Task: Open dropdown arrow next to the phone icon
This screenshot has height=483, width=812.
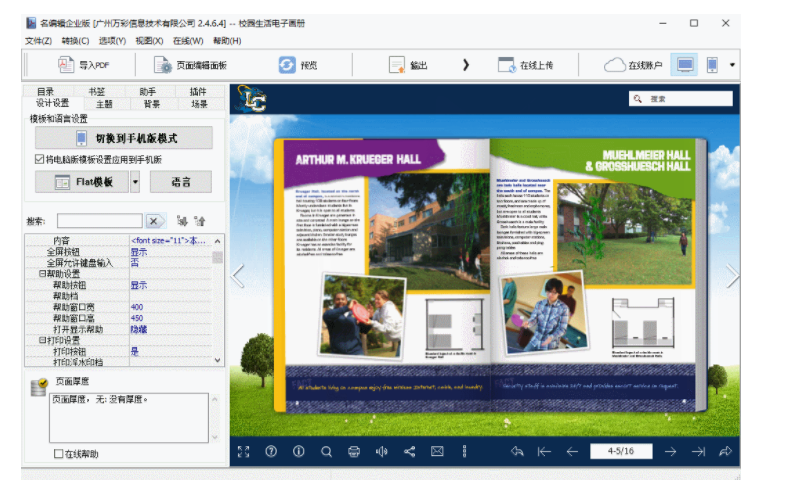Action: click(733, 65)
